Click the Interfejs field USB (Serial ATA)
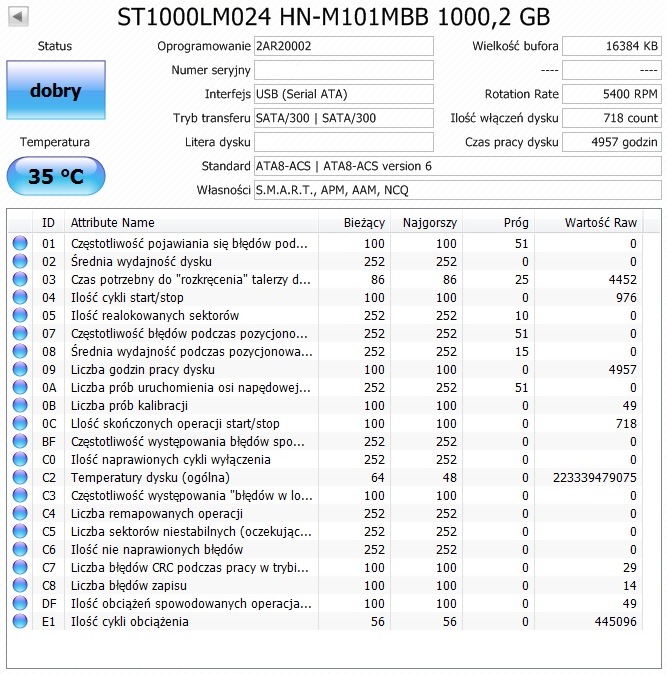The width and height of the screenshot is (667, 674). (x=344, y=94)
